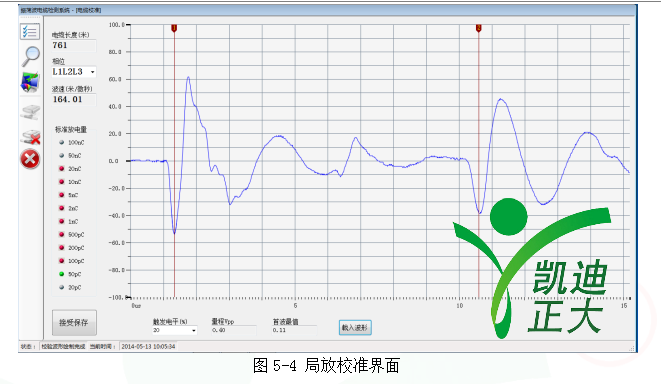This screenshot has width=672, height=384.
Task: Select the 100nC standard discharge option
Action: (72, 142)
